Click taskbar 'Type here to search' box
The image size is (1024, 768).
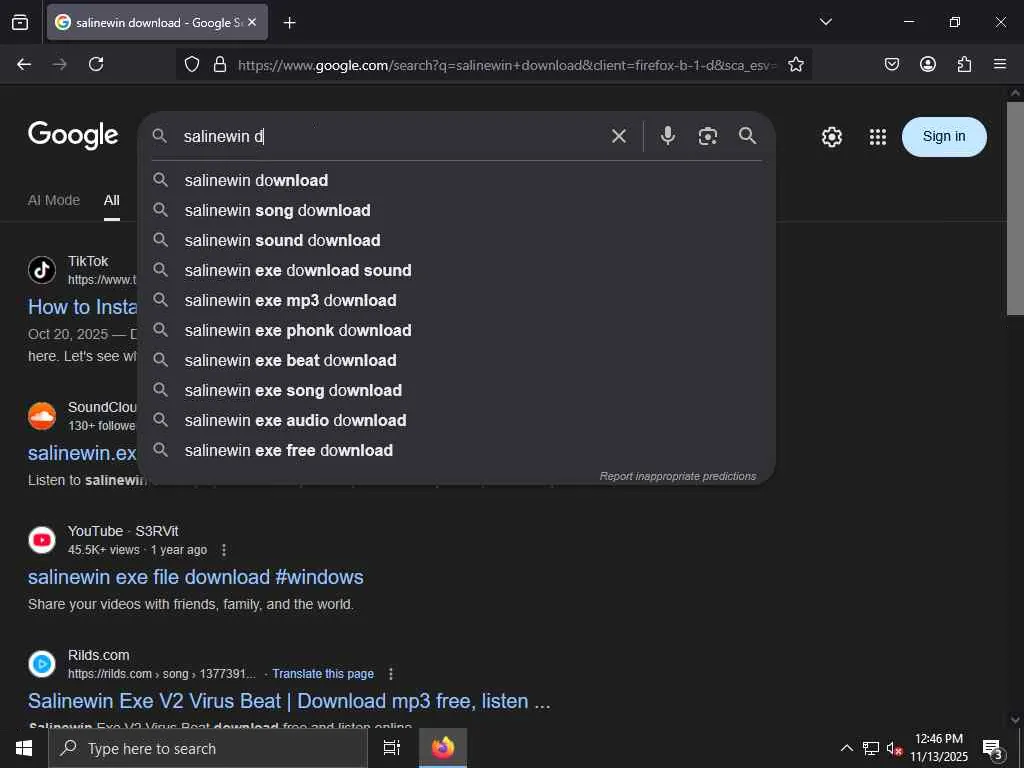[x=208, y=748]
